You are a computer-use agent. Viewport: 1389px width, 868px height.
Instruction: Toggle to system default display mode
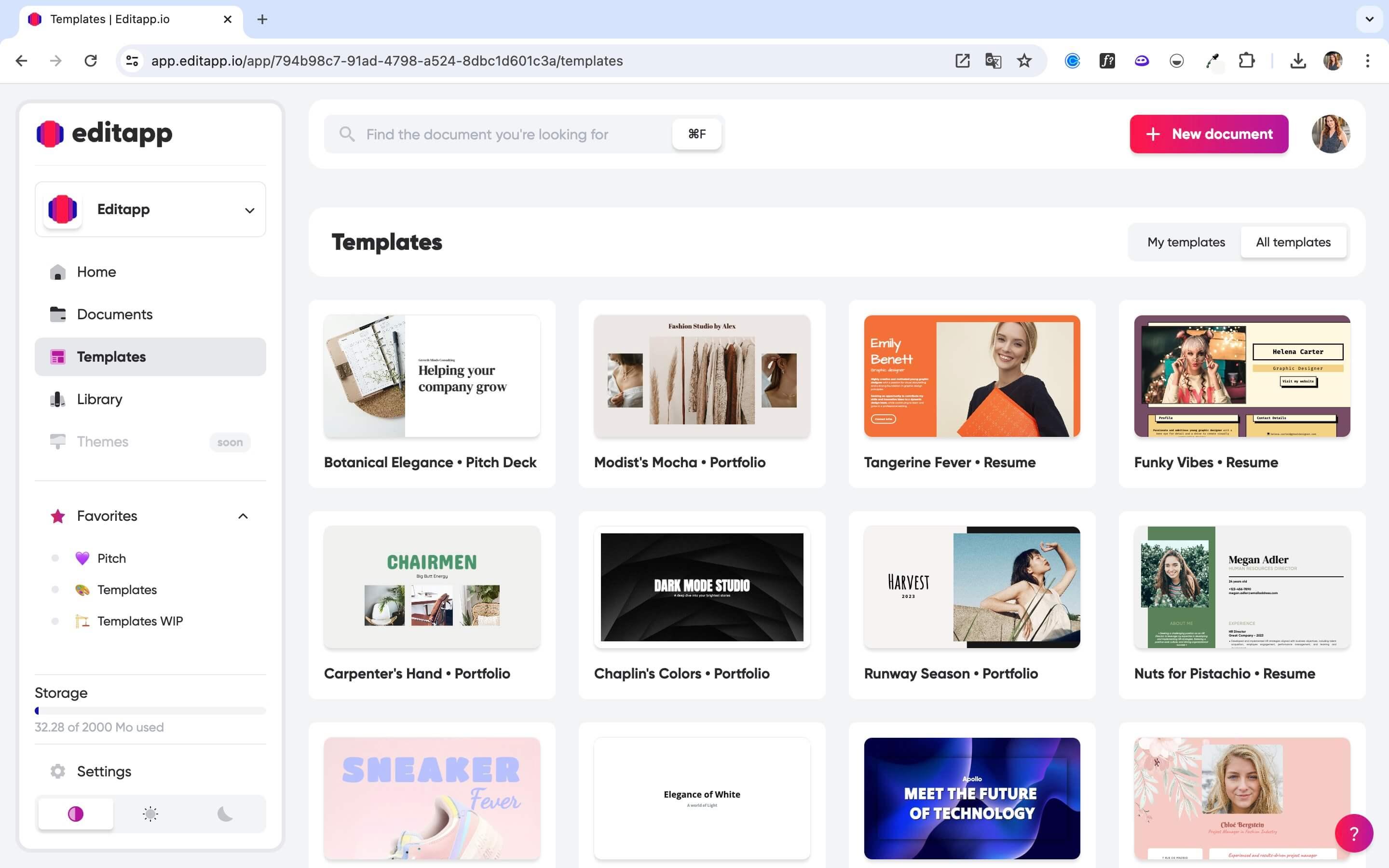(x=75, y=814)
